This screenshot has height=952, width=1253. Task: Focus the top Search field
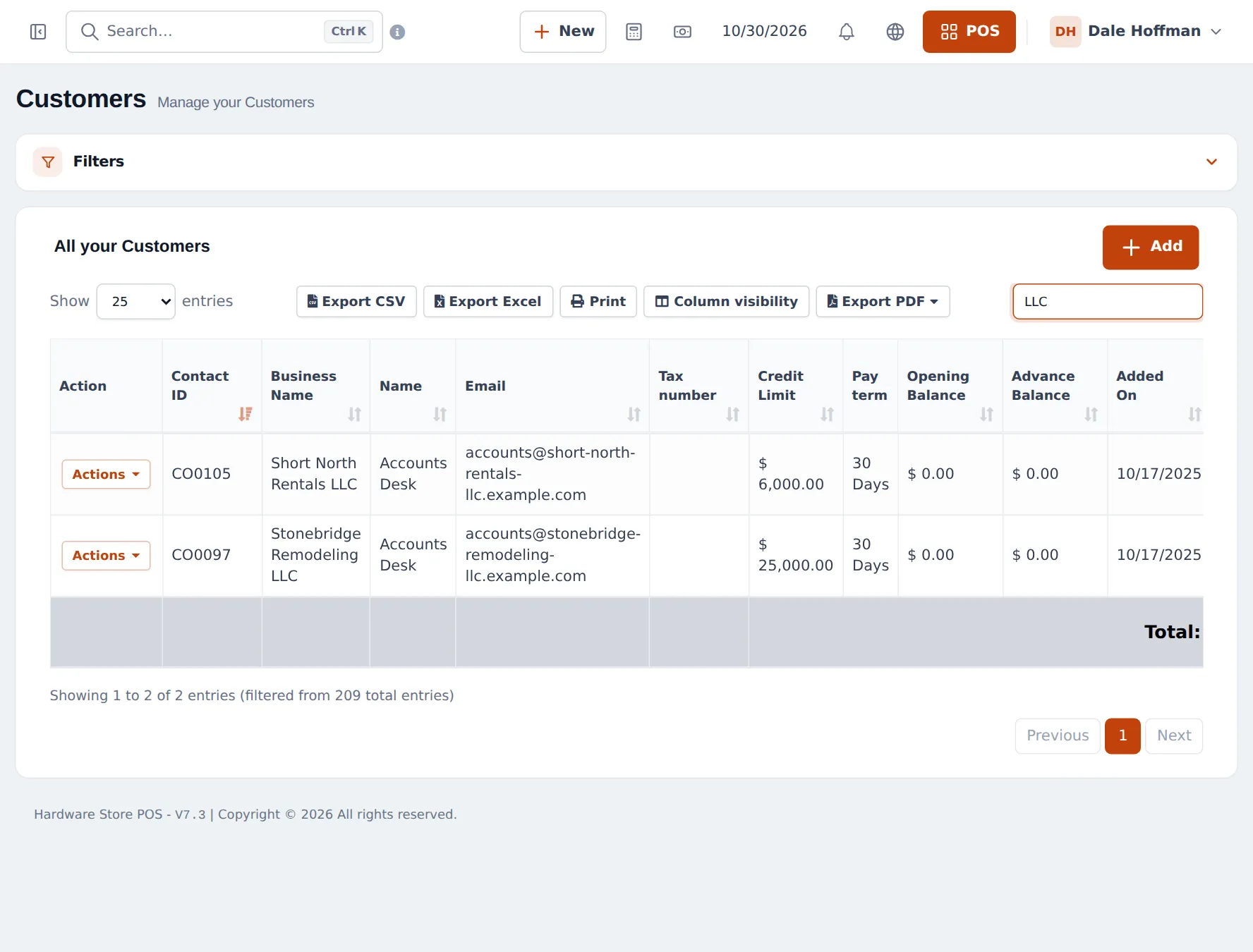224,32
